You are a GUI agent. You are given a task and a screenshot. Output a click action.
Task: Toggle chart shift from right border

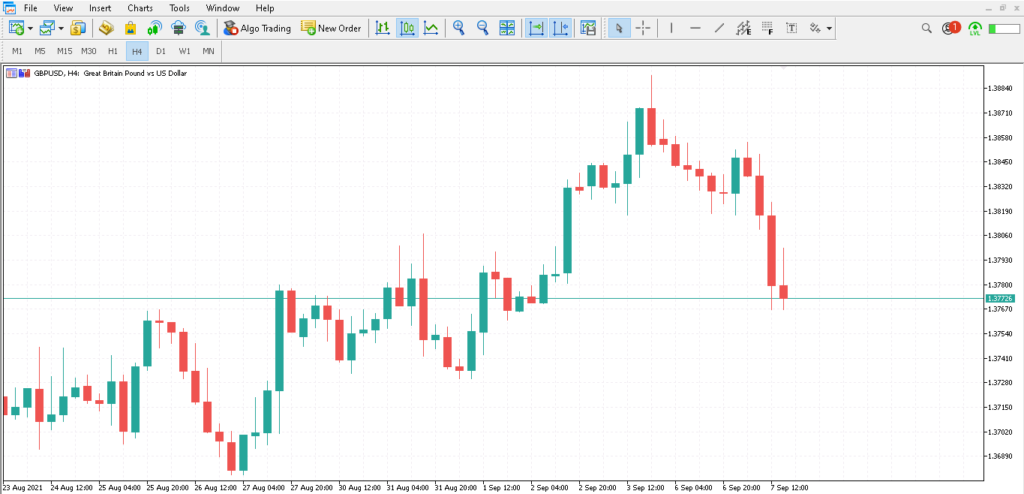(x=560, y=28)
